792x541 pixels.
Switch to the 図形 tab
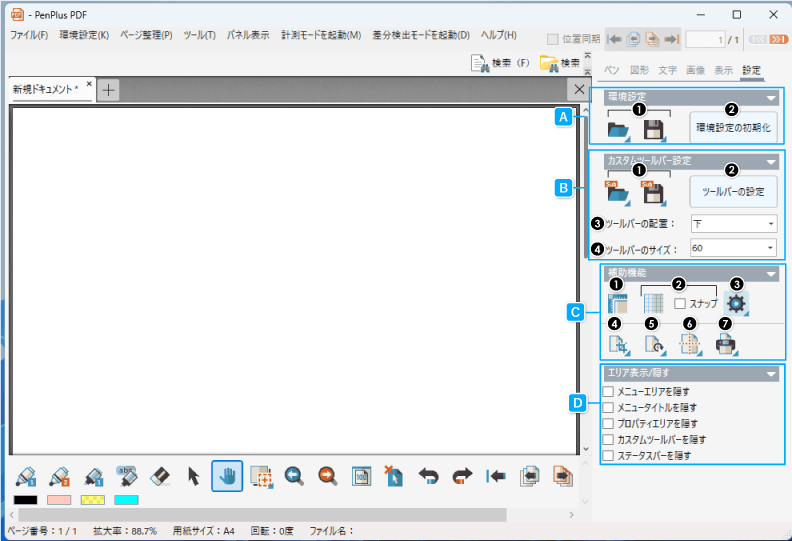(x=639, y=70)
